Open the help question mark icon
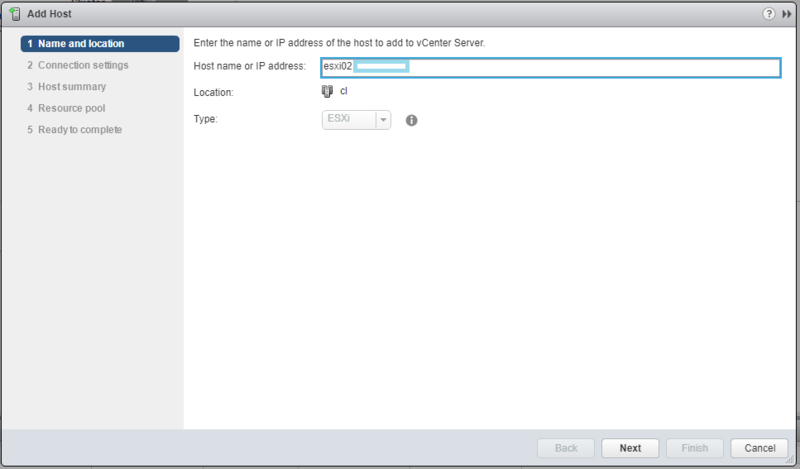 coord(768,14)
